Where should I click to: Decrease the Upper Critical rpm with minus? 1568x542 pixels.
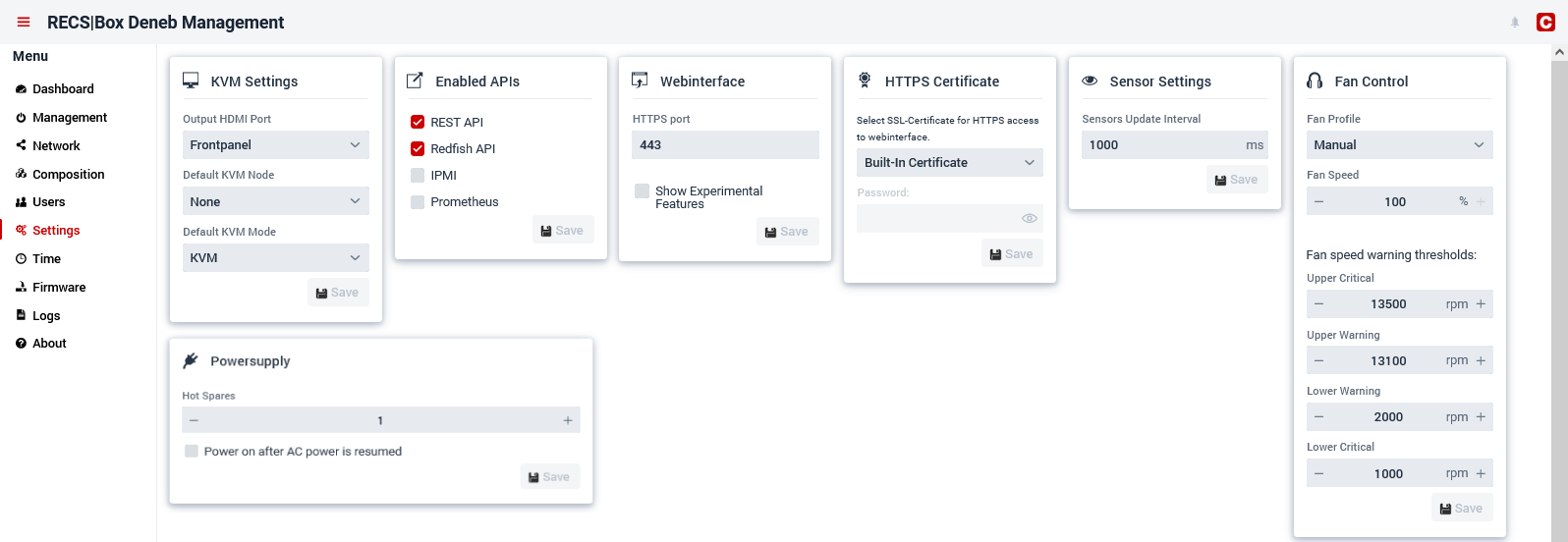coord(1318,304)
